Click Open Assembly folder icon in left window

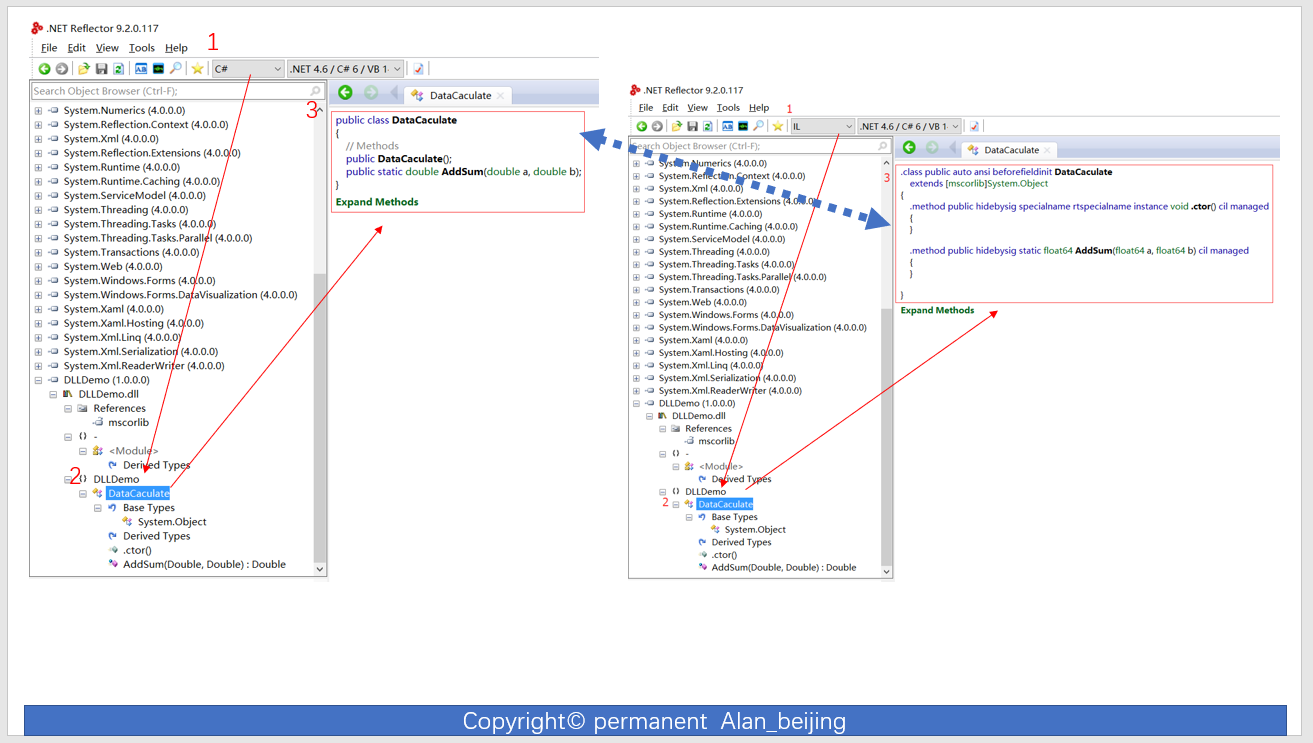point(85,69)
